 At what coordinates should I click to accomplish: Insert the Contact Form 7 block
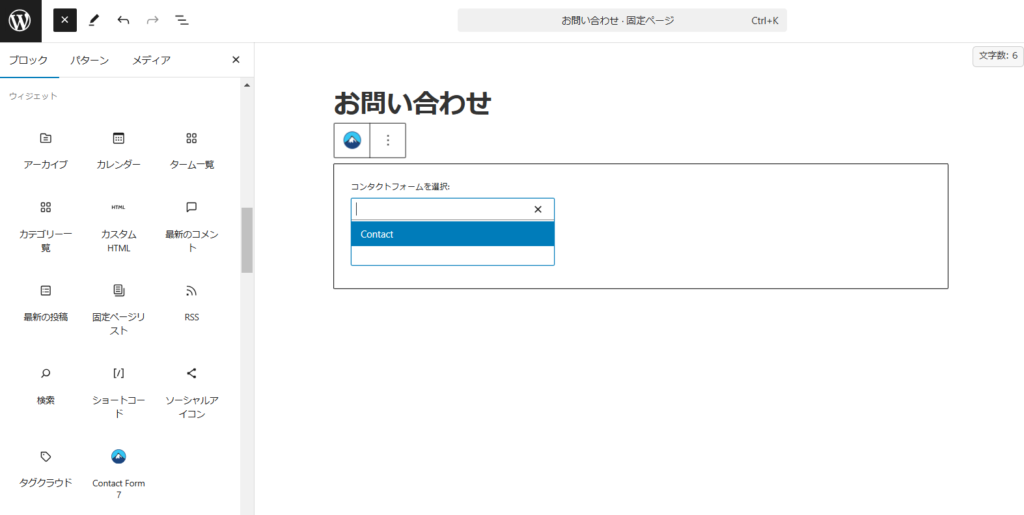pos(118,473)
